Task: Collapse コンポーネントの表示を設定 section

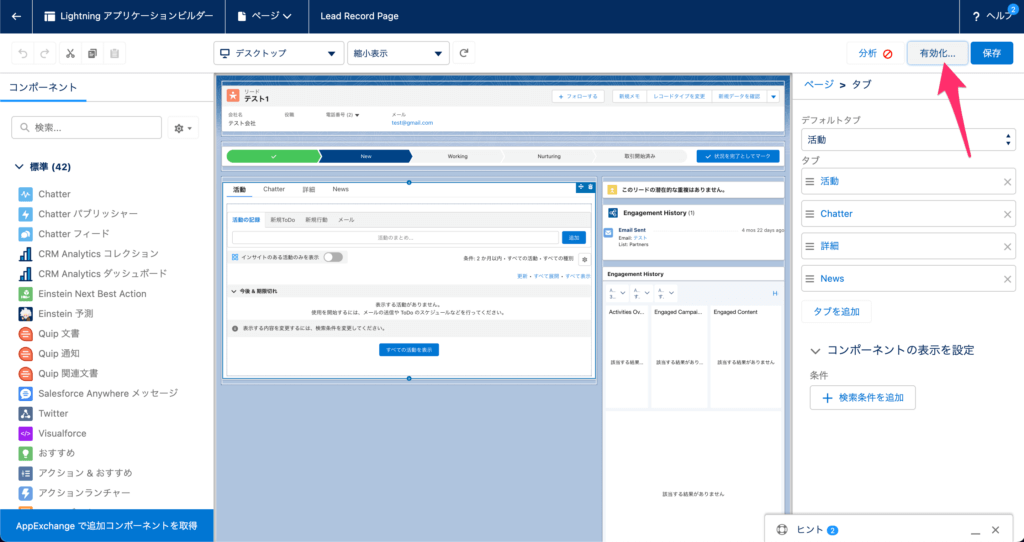Action: tap(815, 351)
